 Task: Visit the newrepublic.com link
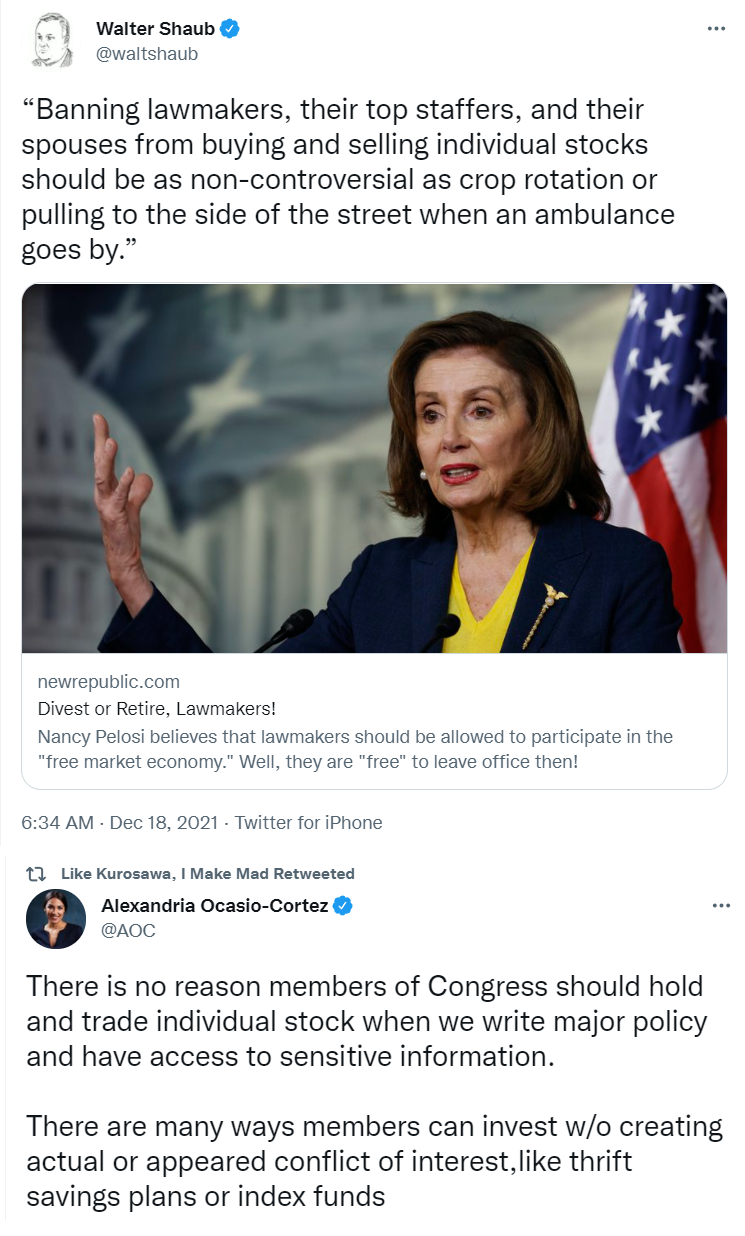108,682
